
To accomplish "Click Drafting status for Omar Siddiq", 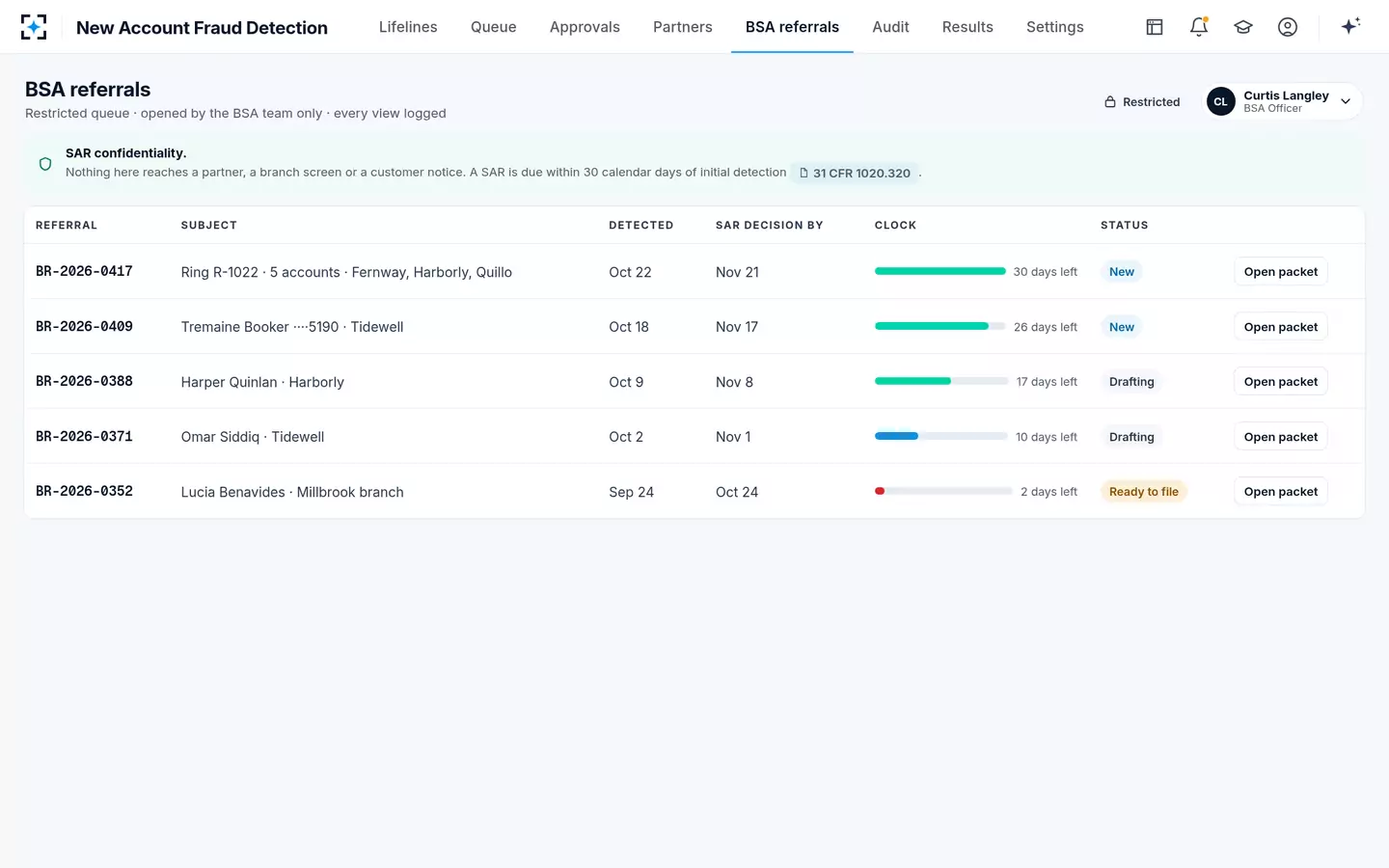I will (x=1131, y=437).
